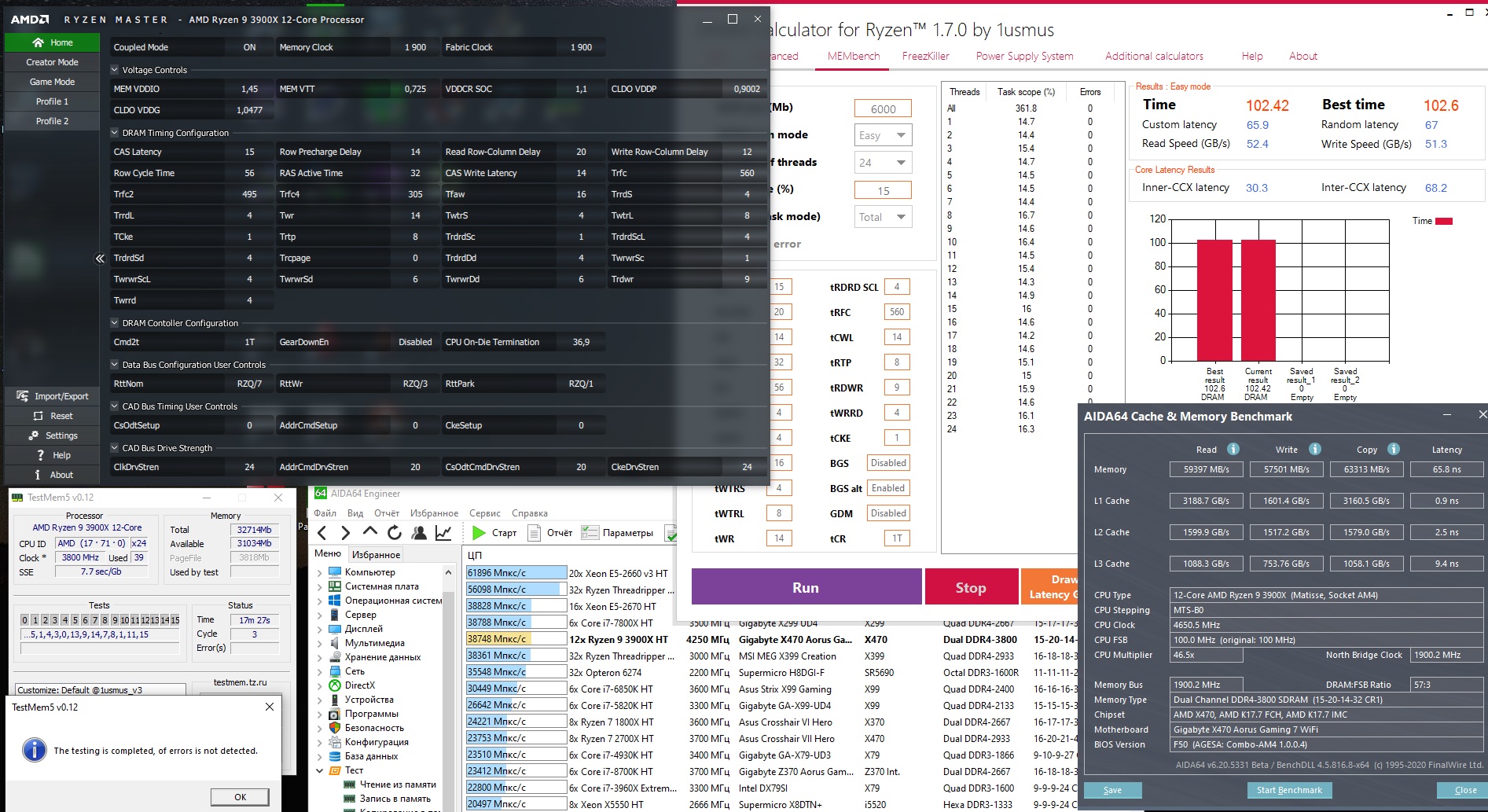The height and width of the screenshot is (812, 1488).
Task: Collapse Тест node in AIDA64 tree
Action: [x=320, y=770]
